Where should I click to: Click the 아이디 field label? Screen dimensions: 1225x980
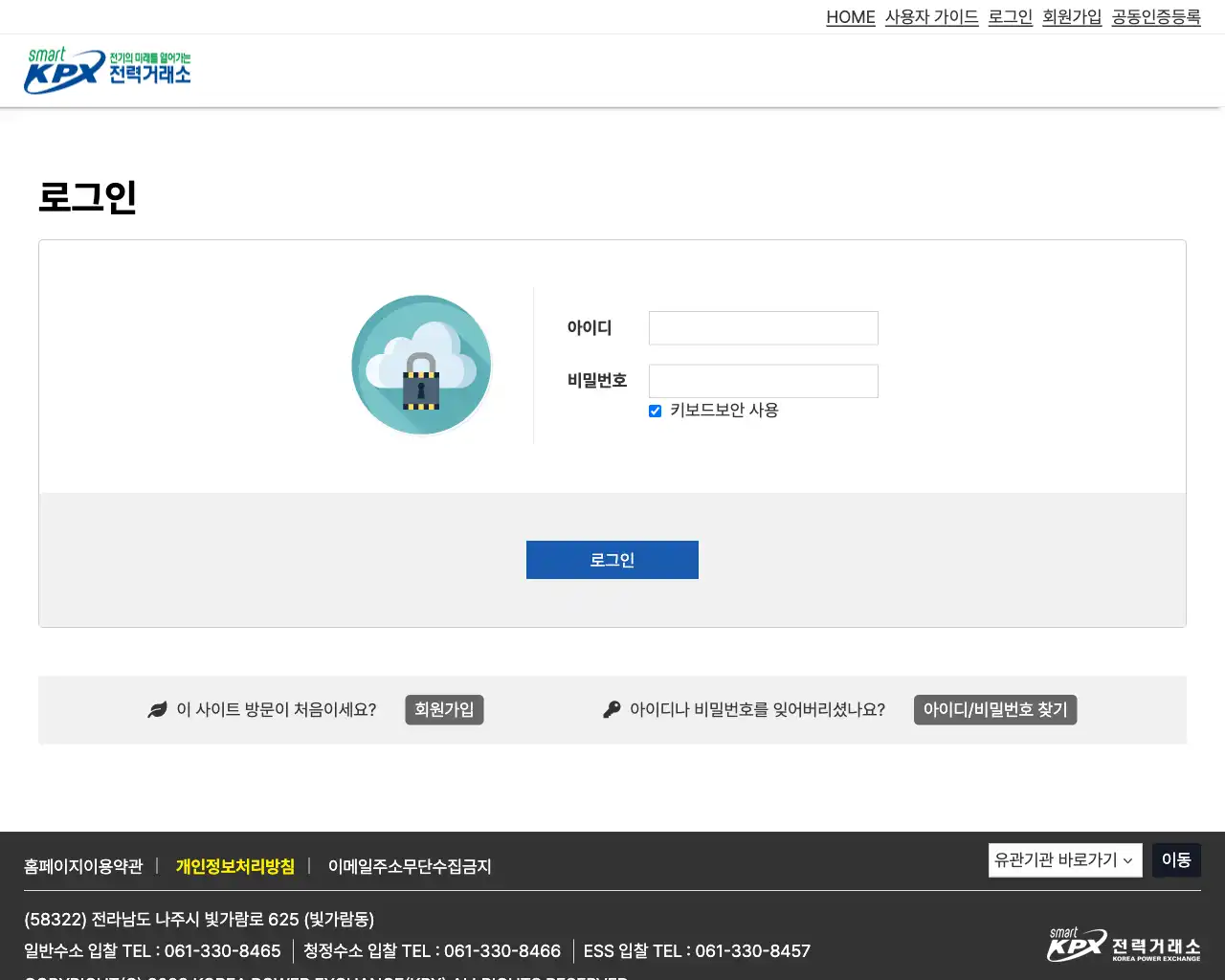(590, 327)
